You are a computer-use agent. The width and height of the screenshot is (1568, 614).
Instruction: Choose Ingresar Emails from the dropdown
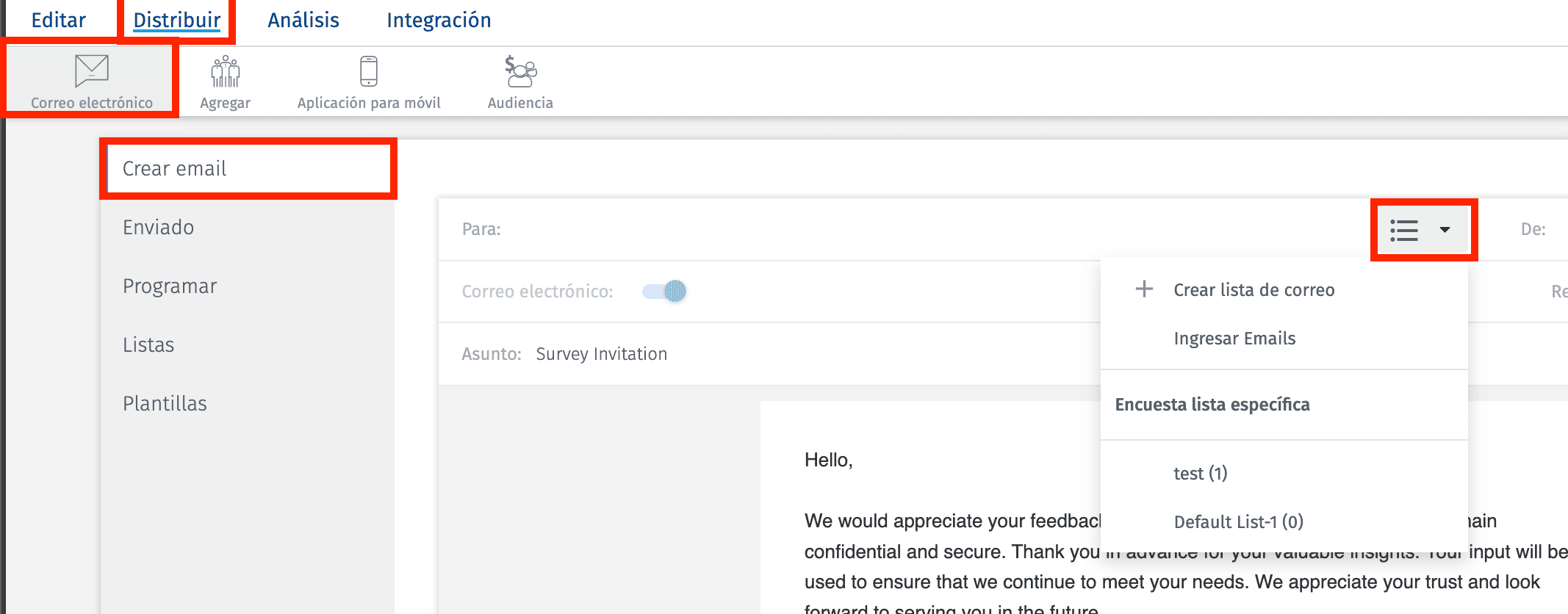coord(1234,339)
